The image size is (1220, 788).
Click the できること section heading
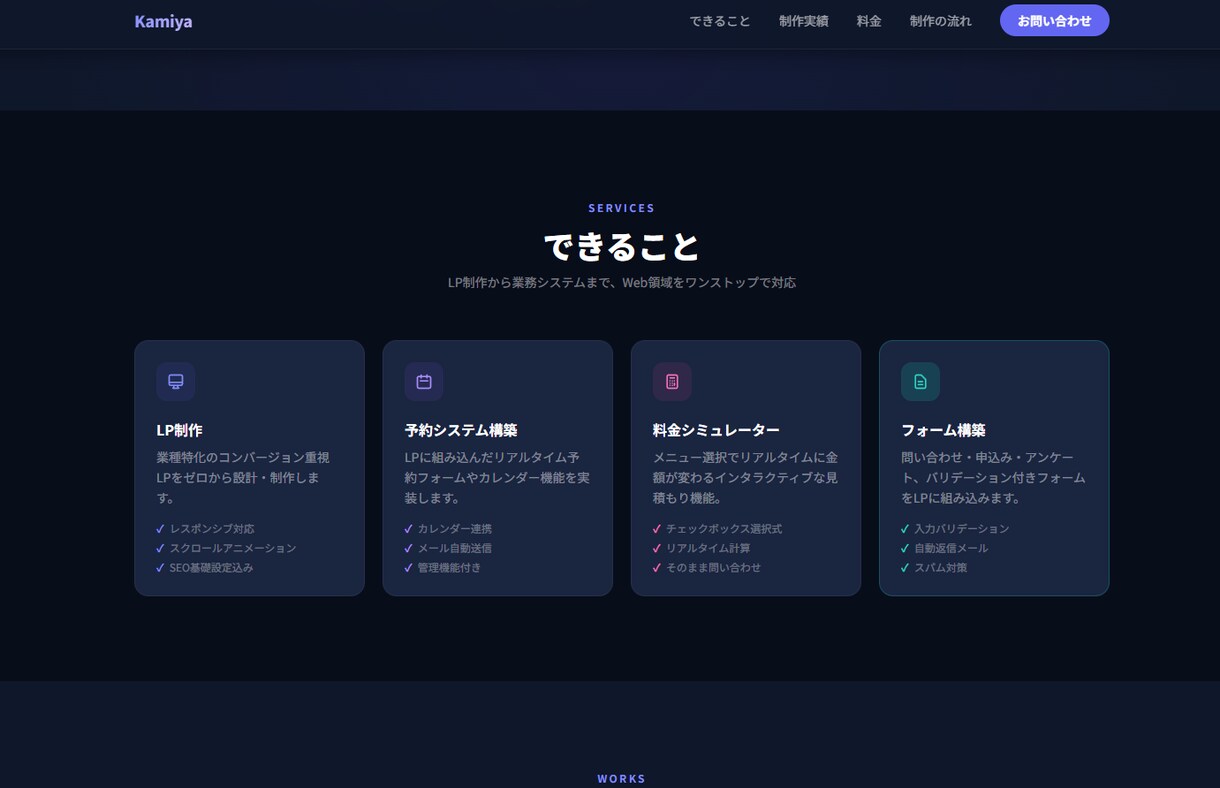click(x=622, y=246)
